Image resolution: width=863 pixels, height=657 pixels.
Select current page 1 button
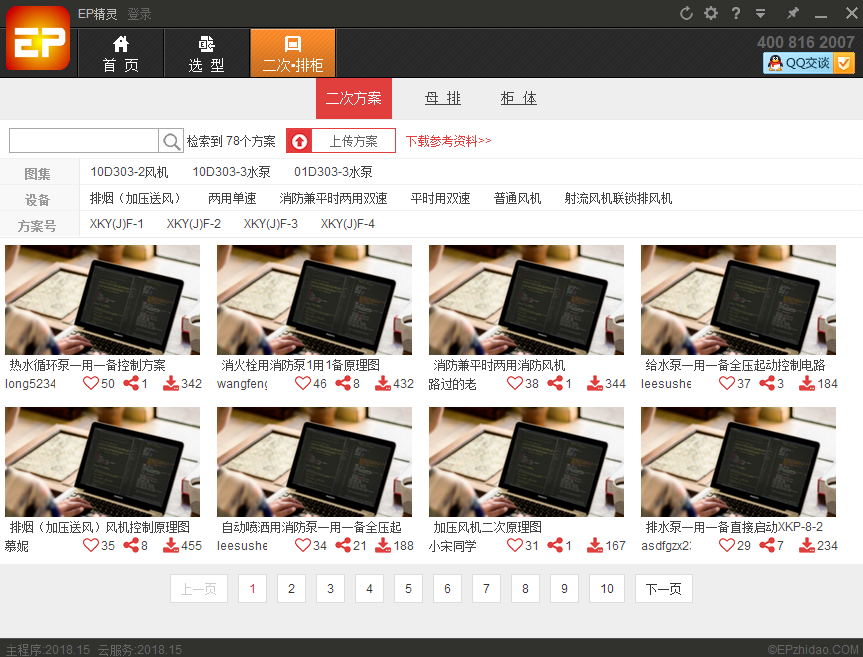pyautogui.click(x=253, y=589)
